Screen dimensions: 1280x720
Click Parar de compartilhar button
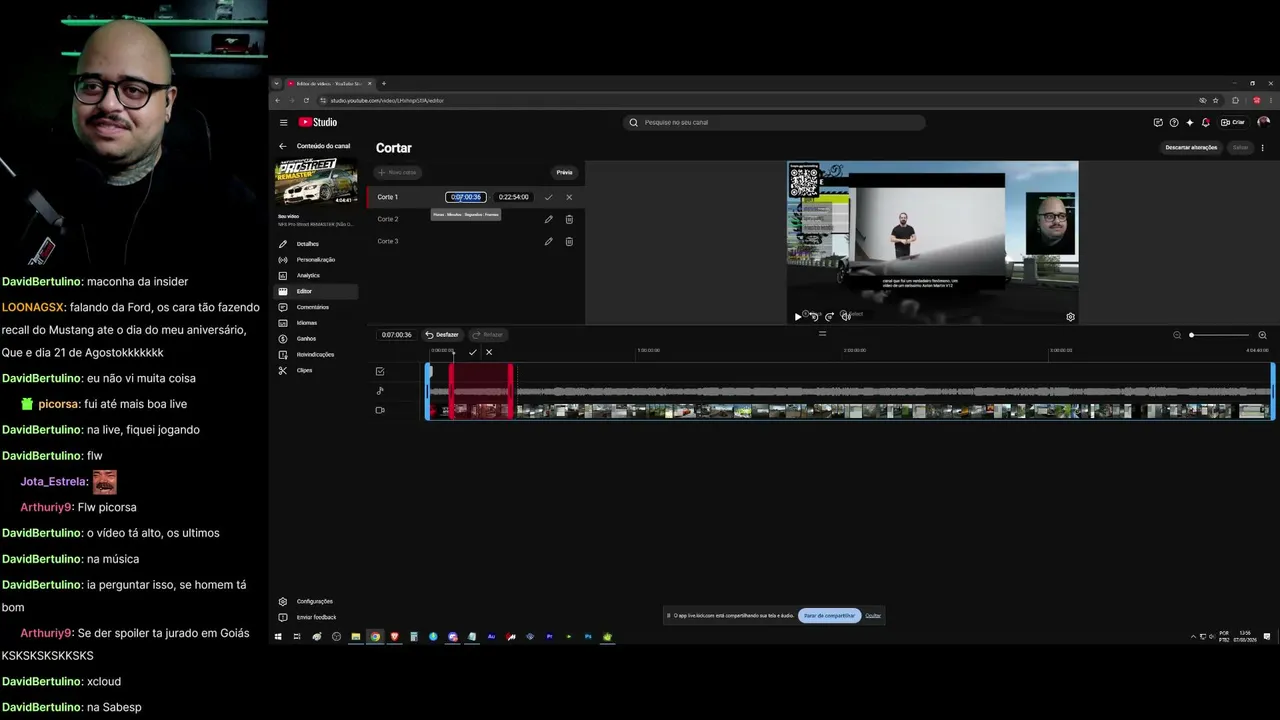tap(830, 615)
